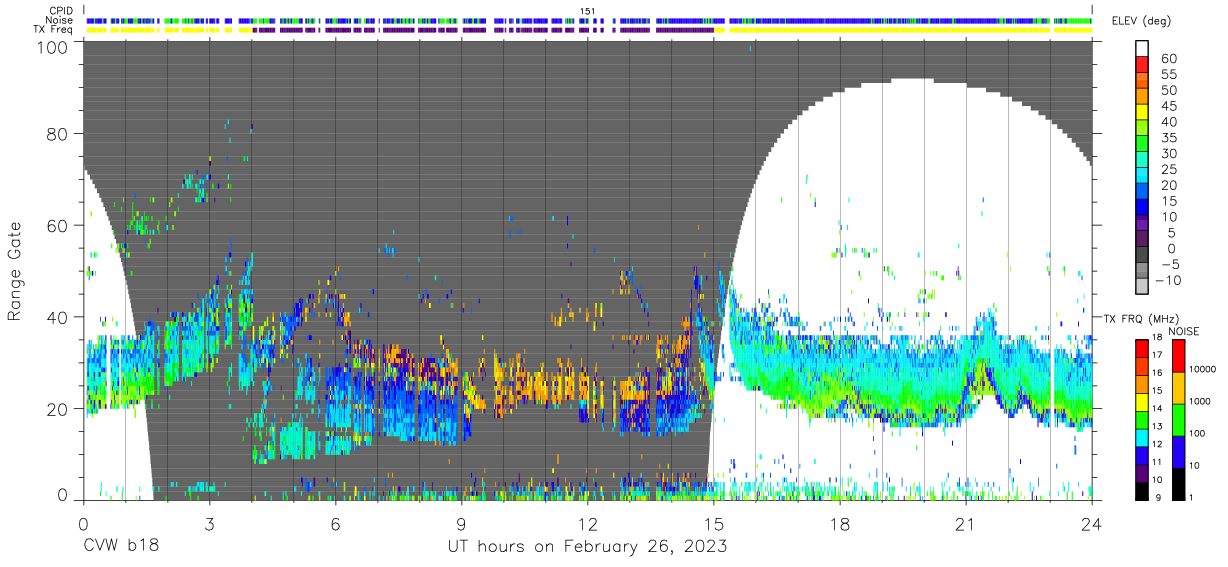The image size is (1228, 567).
Task: Click the '1000' label on the NOISE colorbar
Action: tap(1202, 400)
